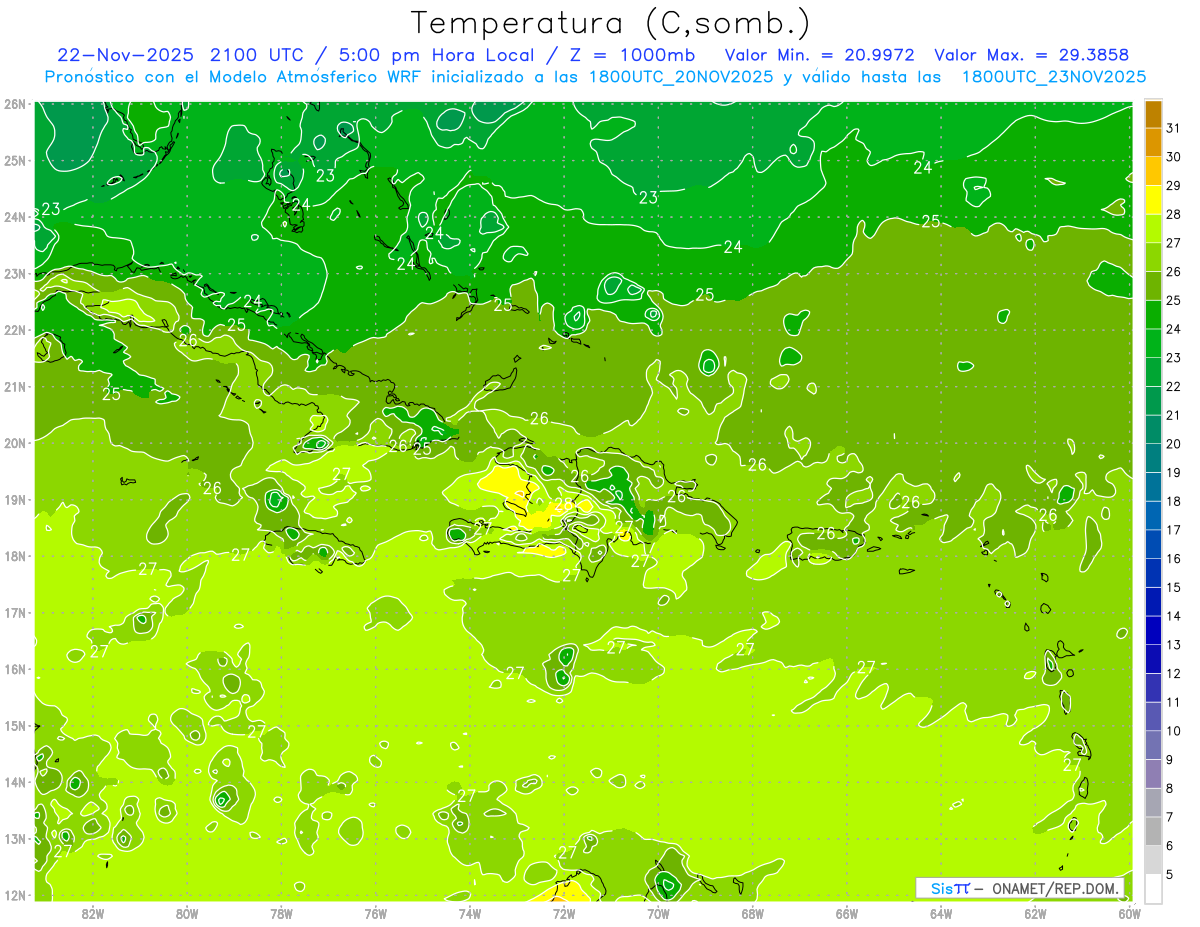This screenshot has height=927, width=1200.
Task: Click the 70W longitude axis label
Action: pyautogui.click(x=658, y=913)
